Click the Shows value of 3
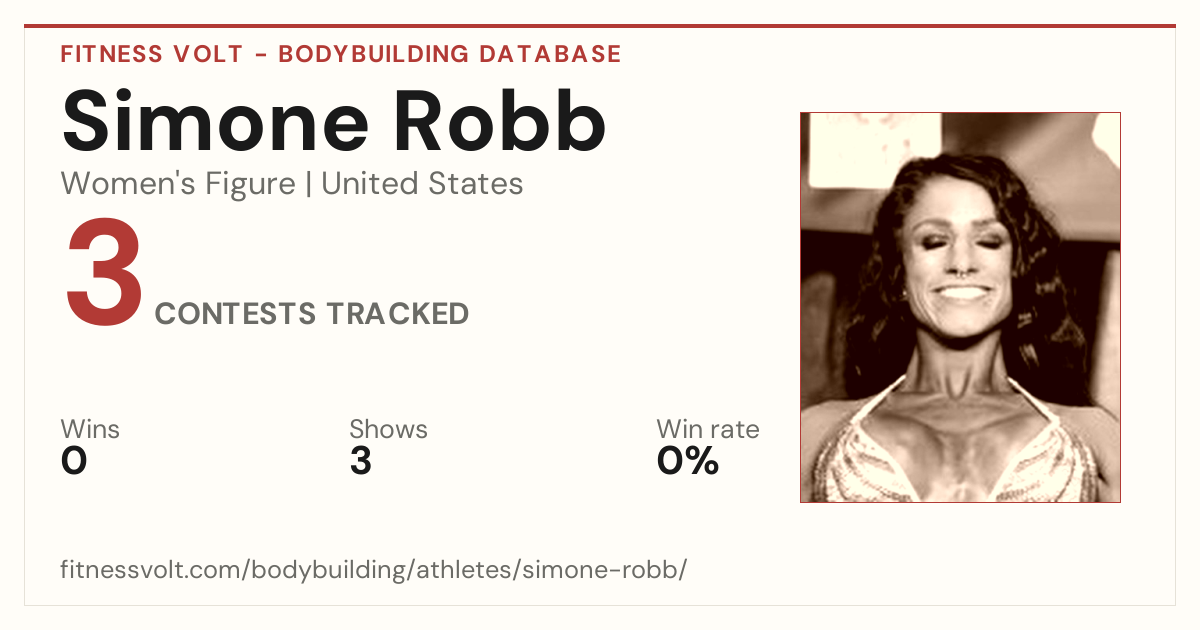Screen dimensions: 1200x630 point(361,461)
